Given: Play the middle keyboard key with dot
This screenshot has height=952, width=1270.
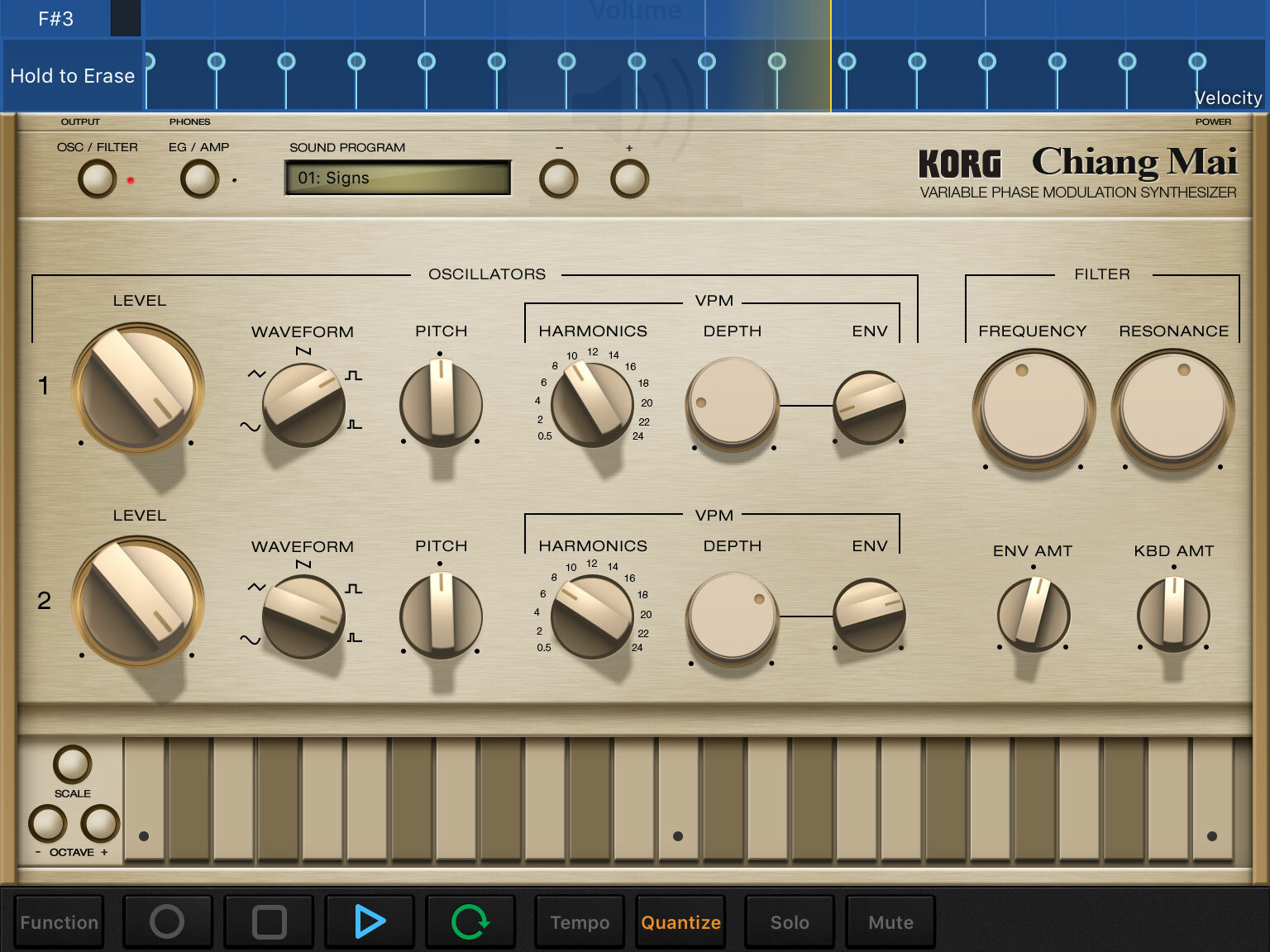Looking at the screenshot, I should pos(678,801).
